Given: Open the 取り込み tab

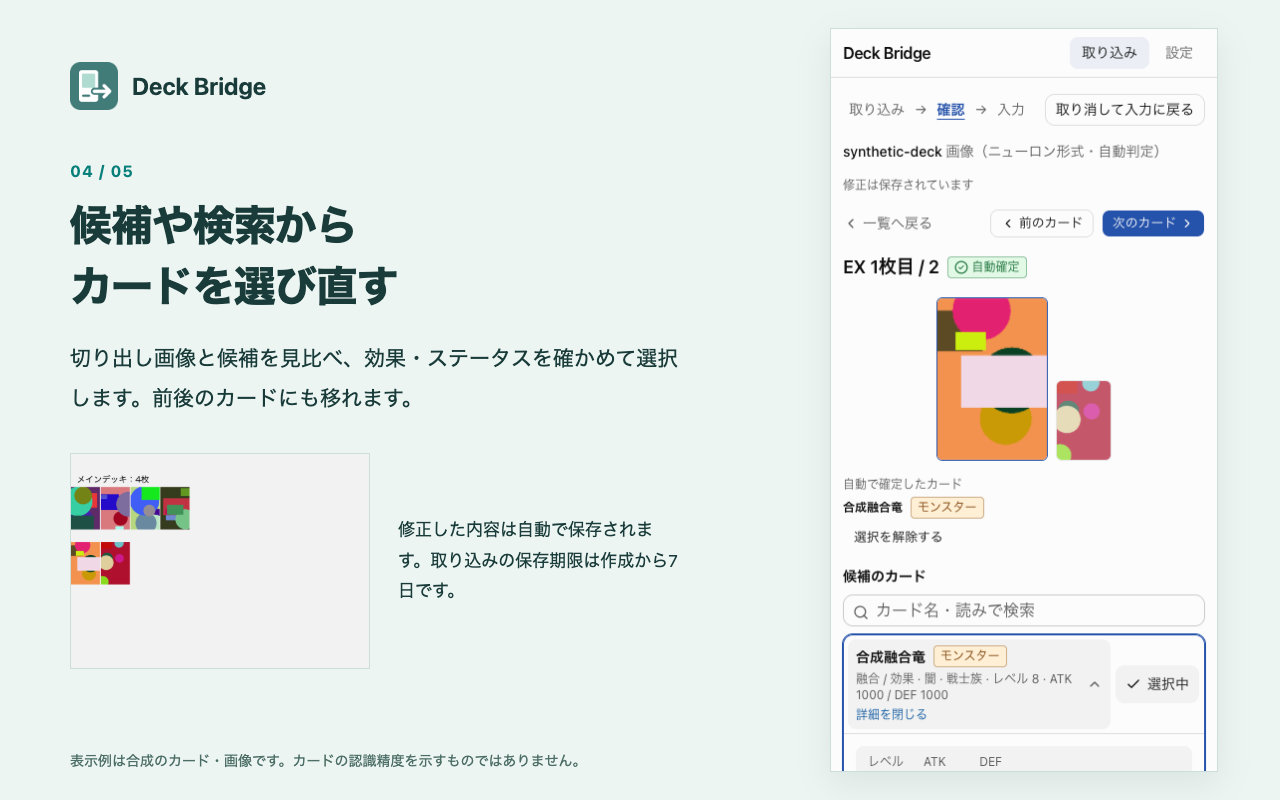Looking at the screenshot, I should [x=1109, y=53].
